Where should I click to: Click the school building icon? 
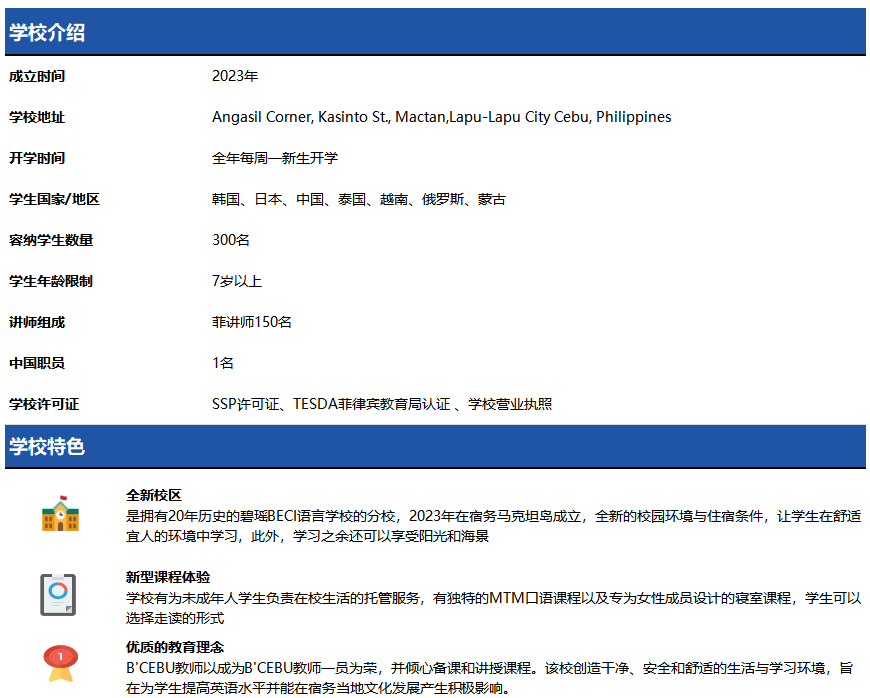(60, 514)
